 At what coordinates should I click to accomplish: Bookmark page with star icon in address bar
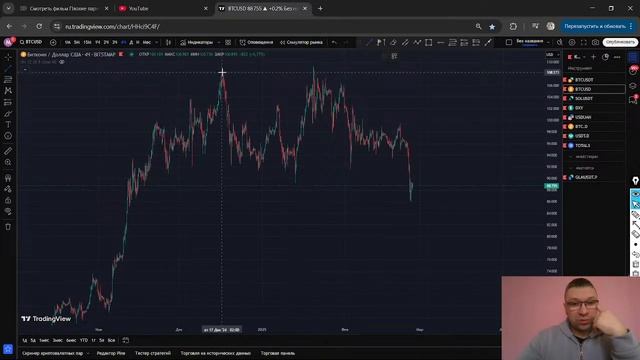[492, 27]
